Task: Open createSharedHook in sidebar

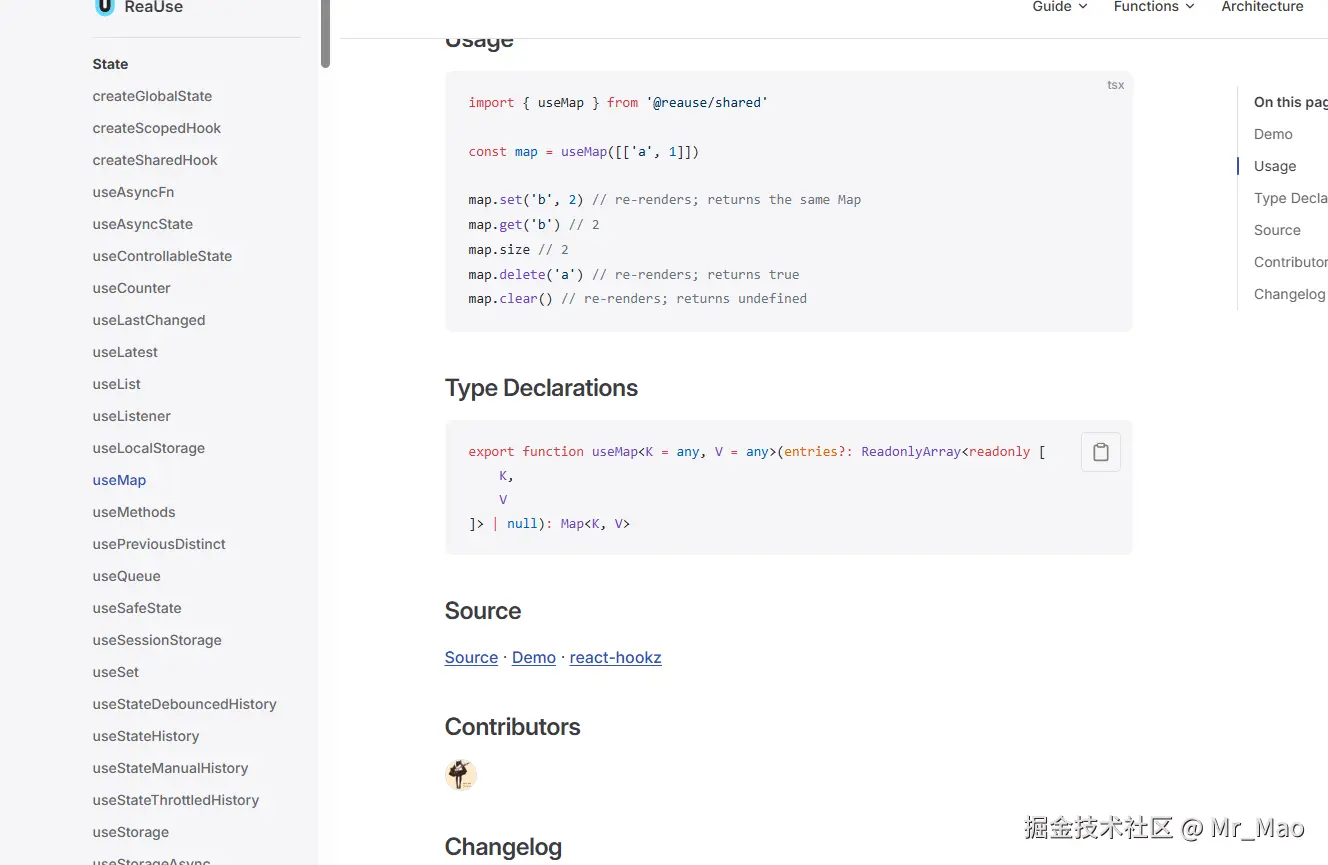Action: [155, 160]
